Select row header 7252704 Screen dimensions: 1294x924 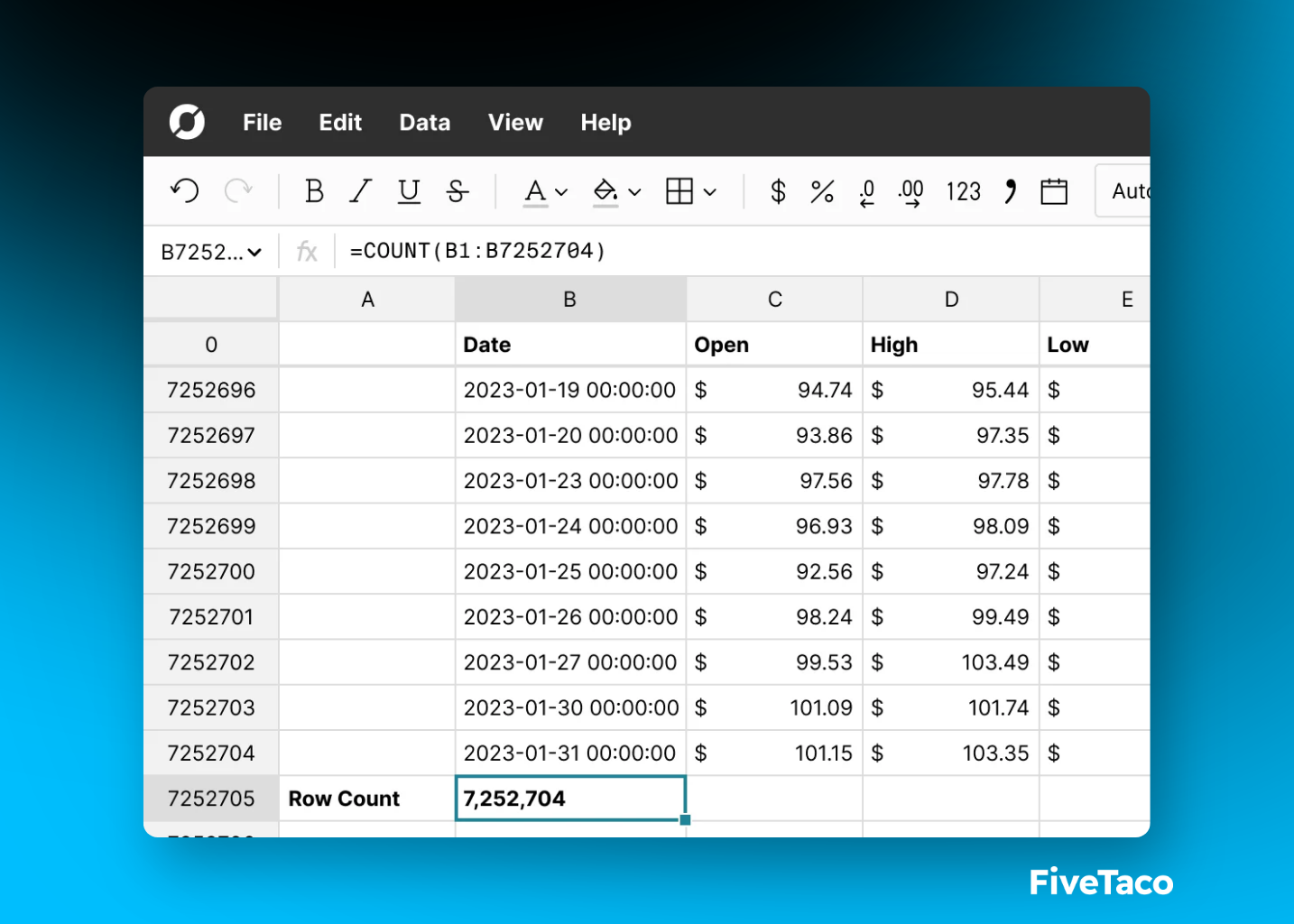[211, 753]
